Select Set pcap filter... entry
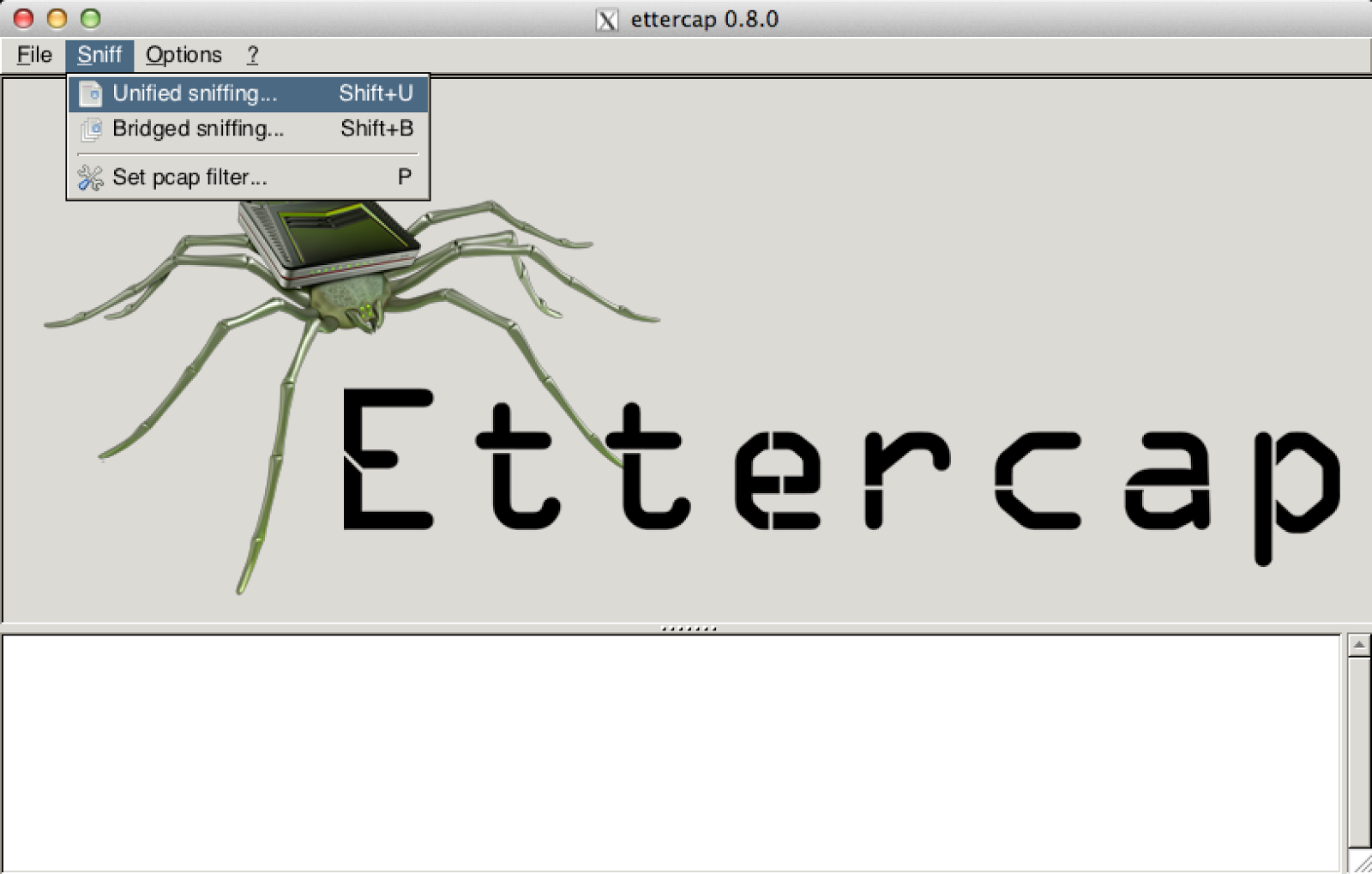1372x874 pixels. coord(248,178)
